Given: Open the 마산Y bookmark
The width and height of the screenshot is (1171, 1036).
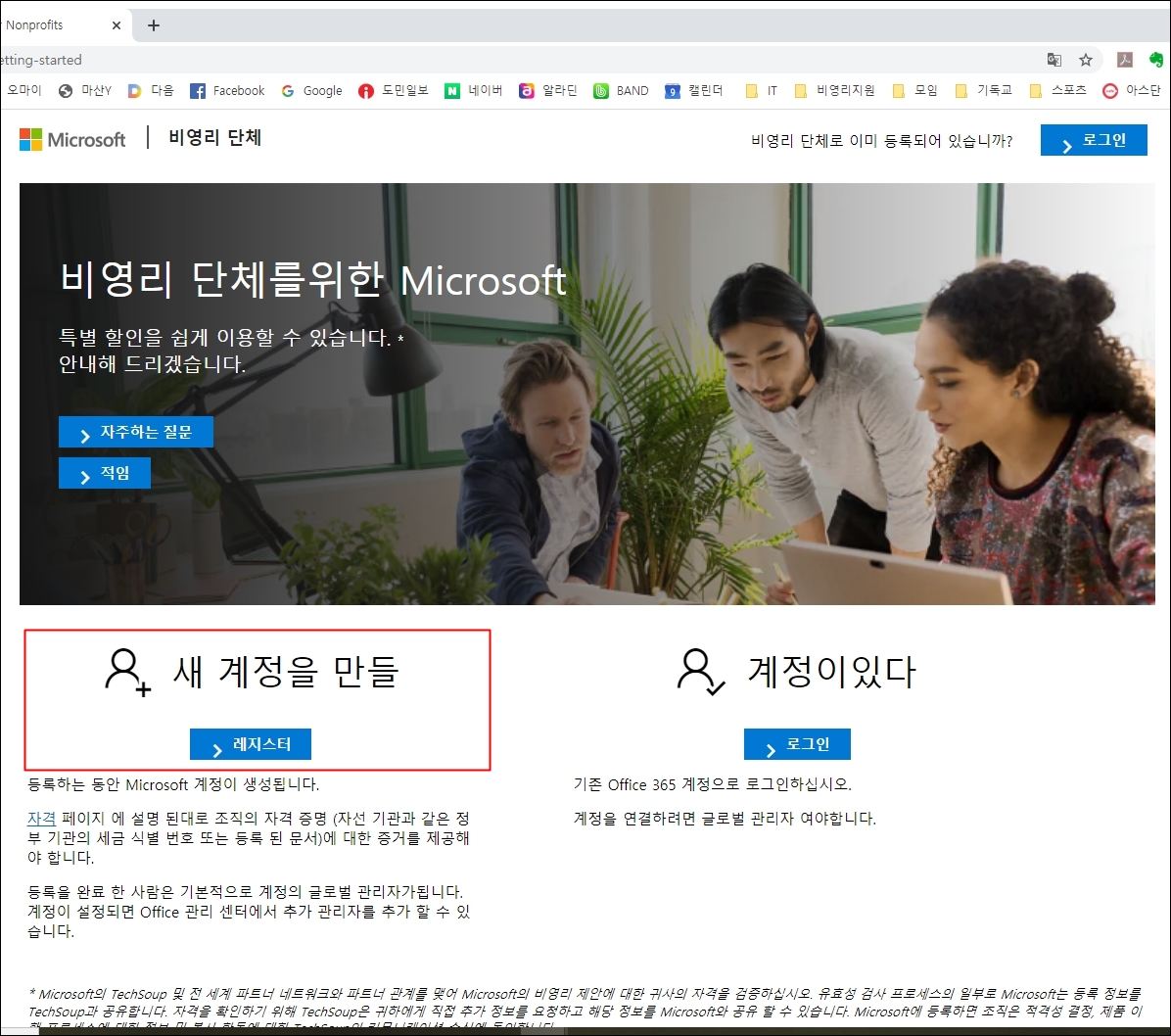Looking at the screenshot, I should (85, 90).
